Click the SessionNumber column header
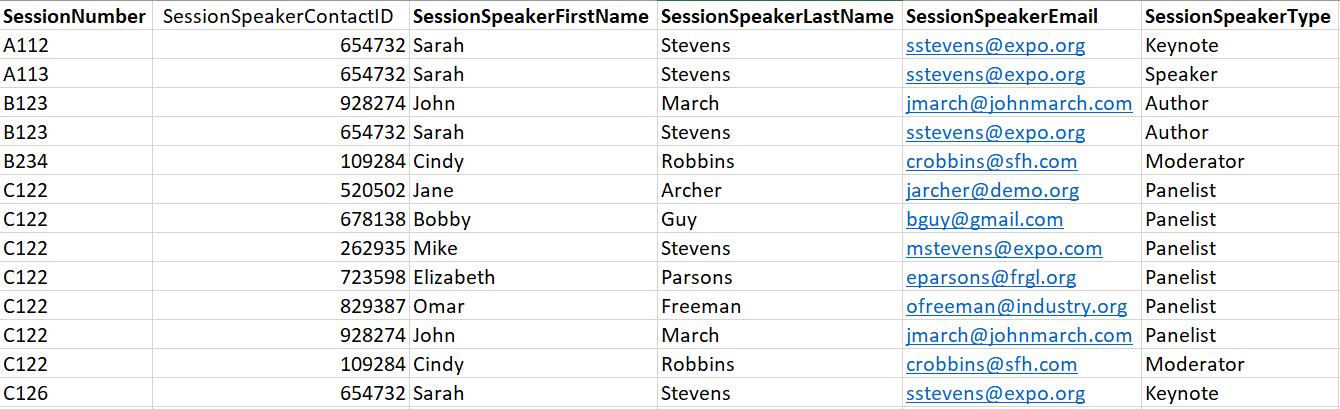1340x409 pixels. click(x=75, y=17)
